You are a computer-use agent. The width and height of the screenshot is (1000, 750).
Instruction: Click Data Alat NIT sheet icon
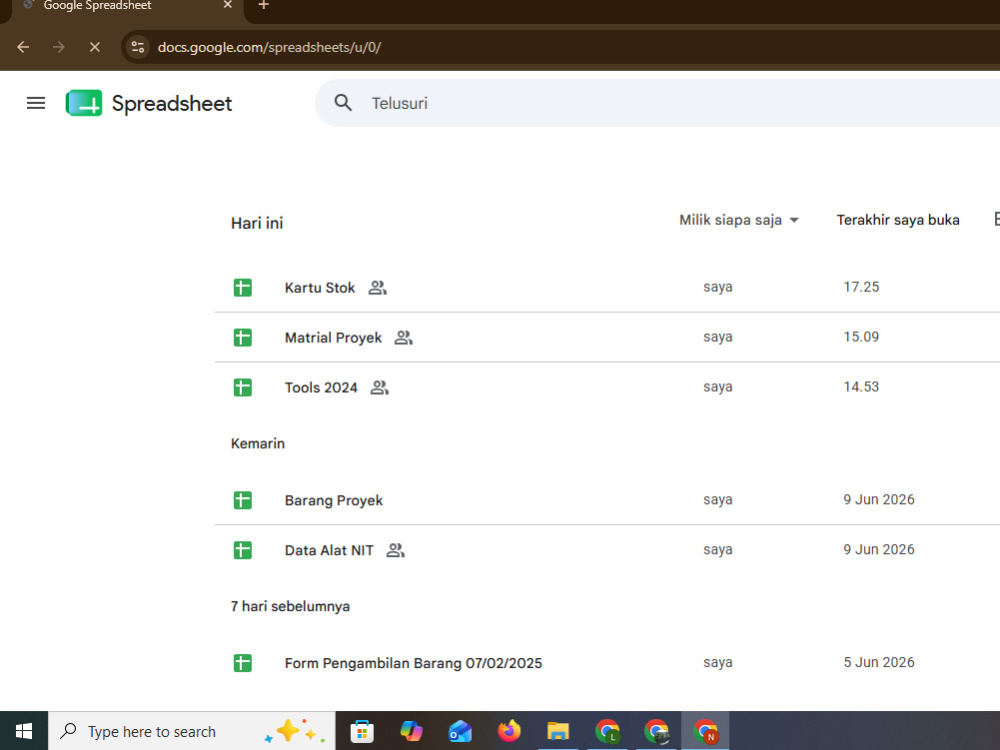click(242, 550)
